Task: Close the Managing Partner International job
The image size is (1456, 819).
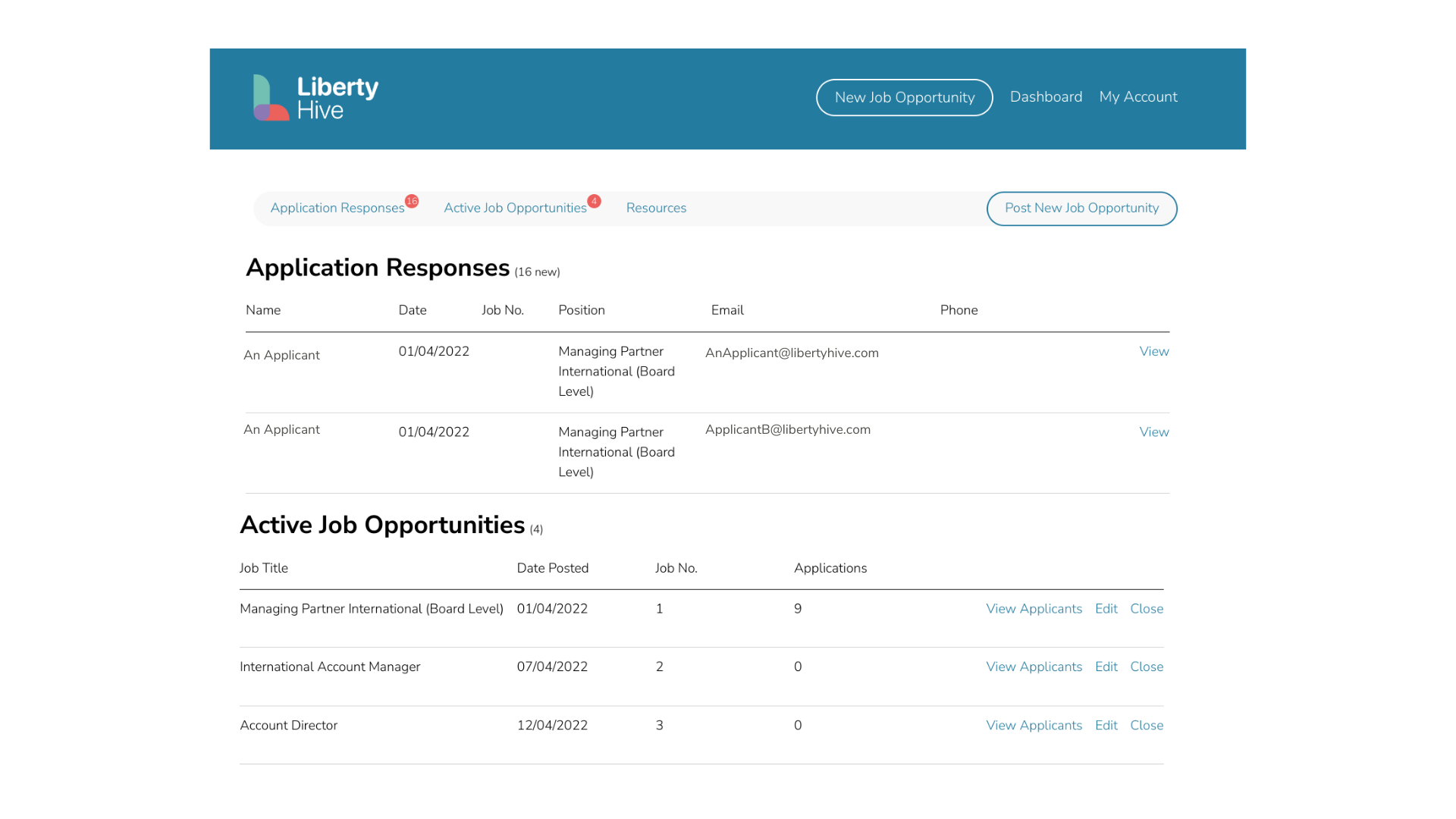Action: (1146, 609)
